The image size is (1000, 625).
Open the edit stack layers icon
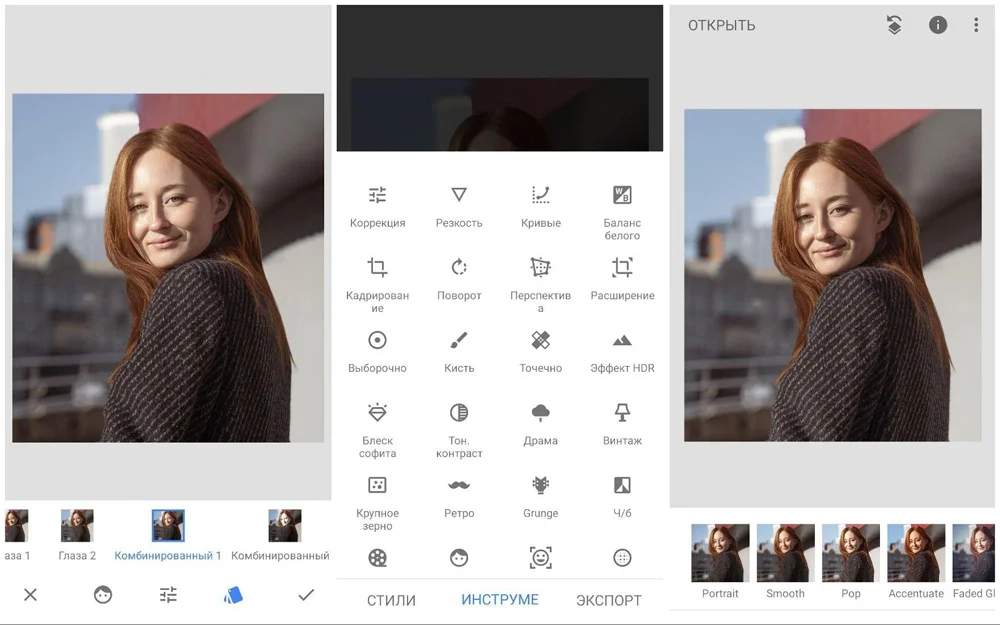pos(894,26)
